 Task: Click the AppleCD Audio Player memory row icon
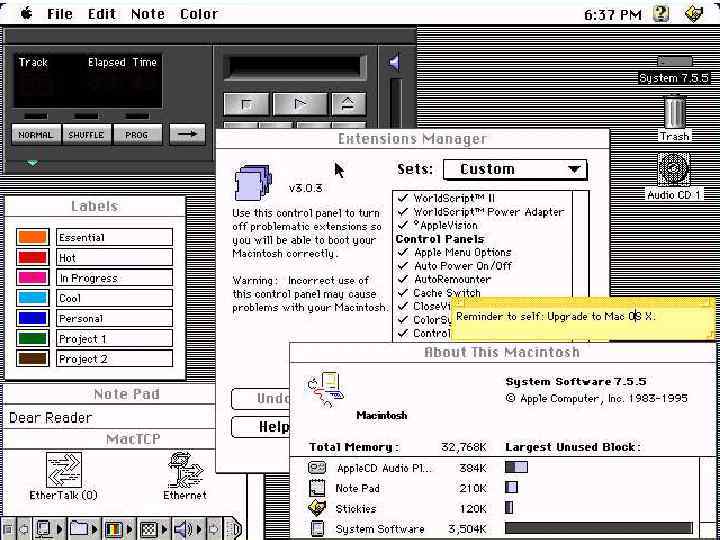point(316,468)
